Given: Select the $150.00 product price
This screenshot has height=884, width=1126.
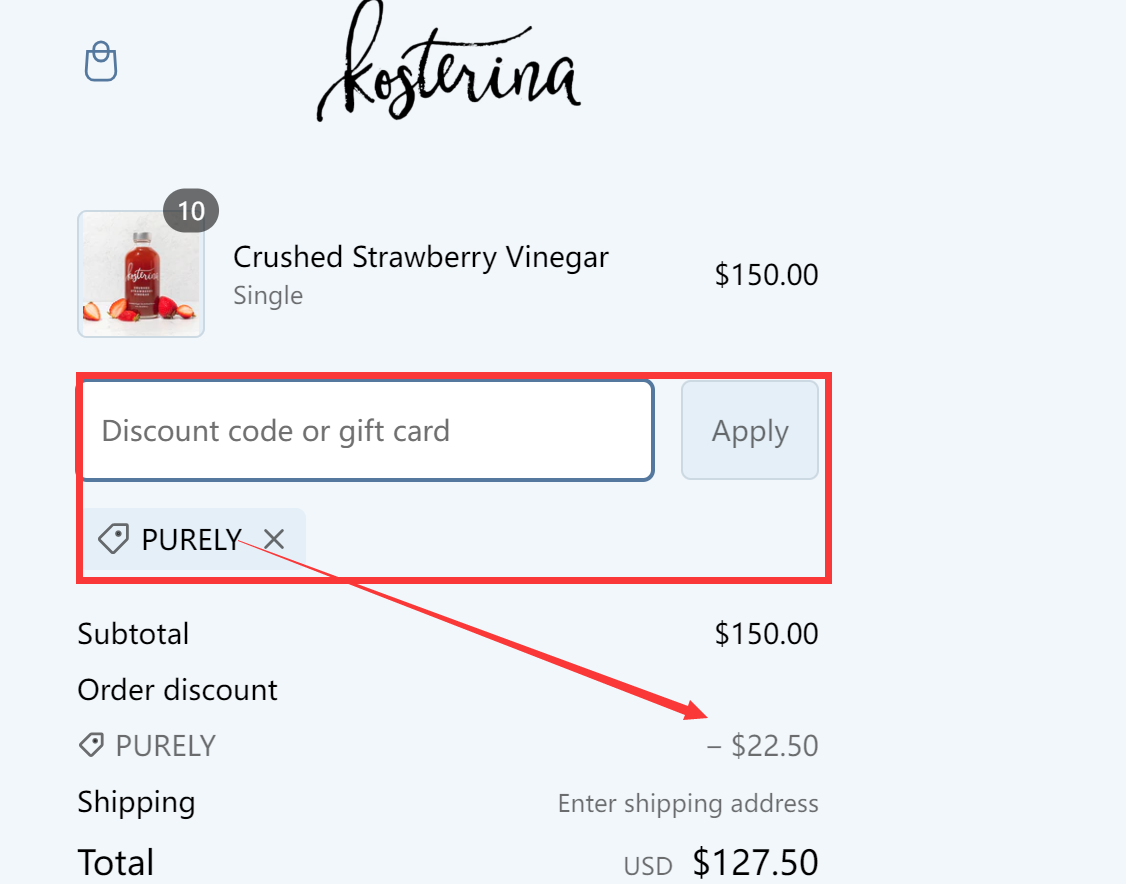Looking at the screenshot, I should pyautogui.click(x=767, y=274).
